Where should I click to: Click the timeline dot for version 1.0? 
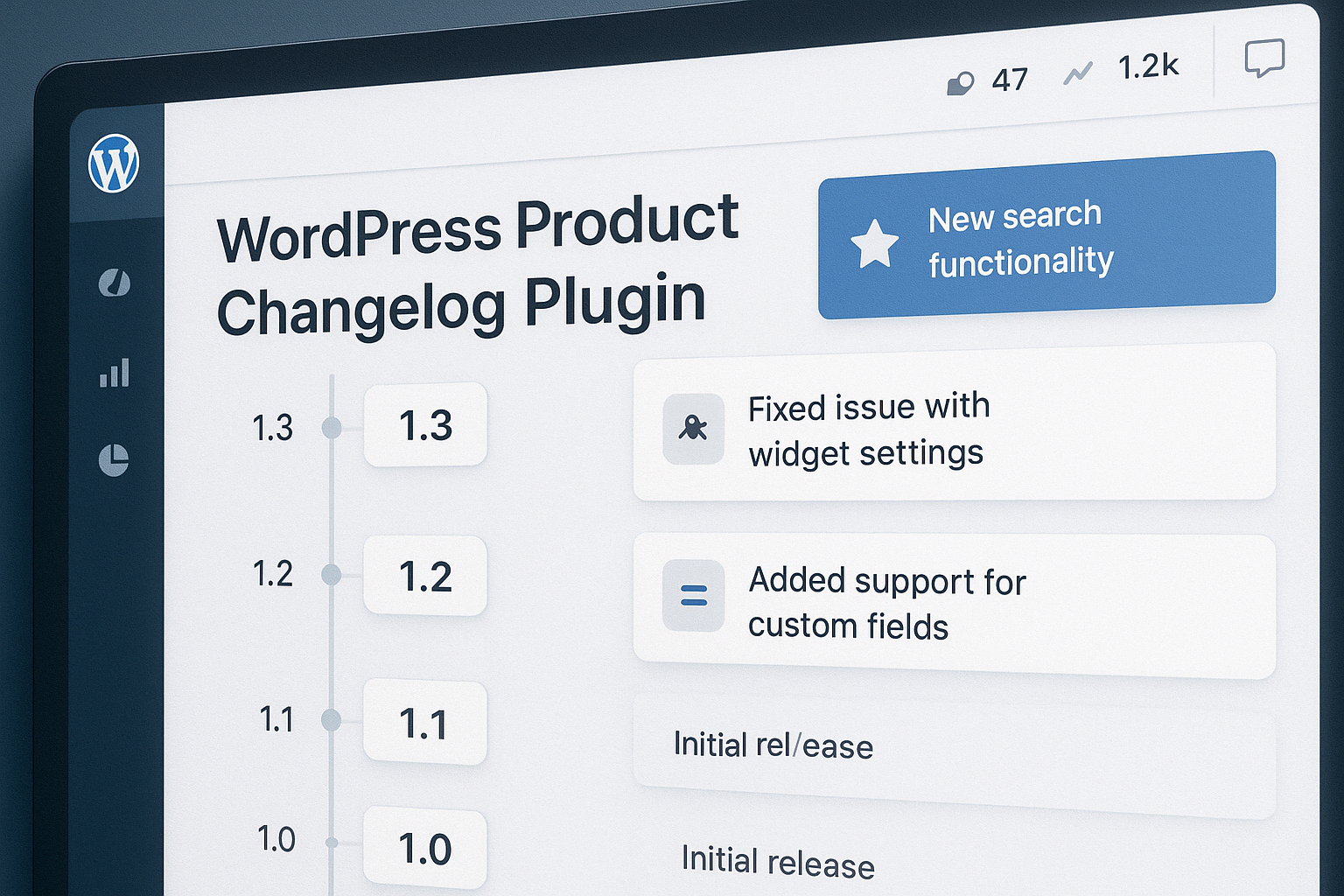pos(332,843)
